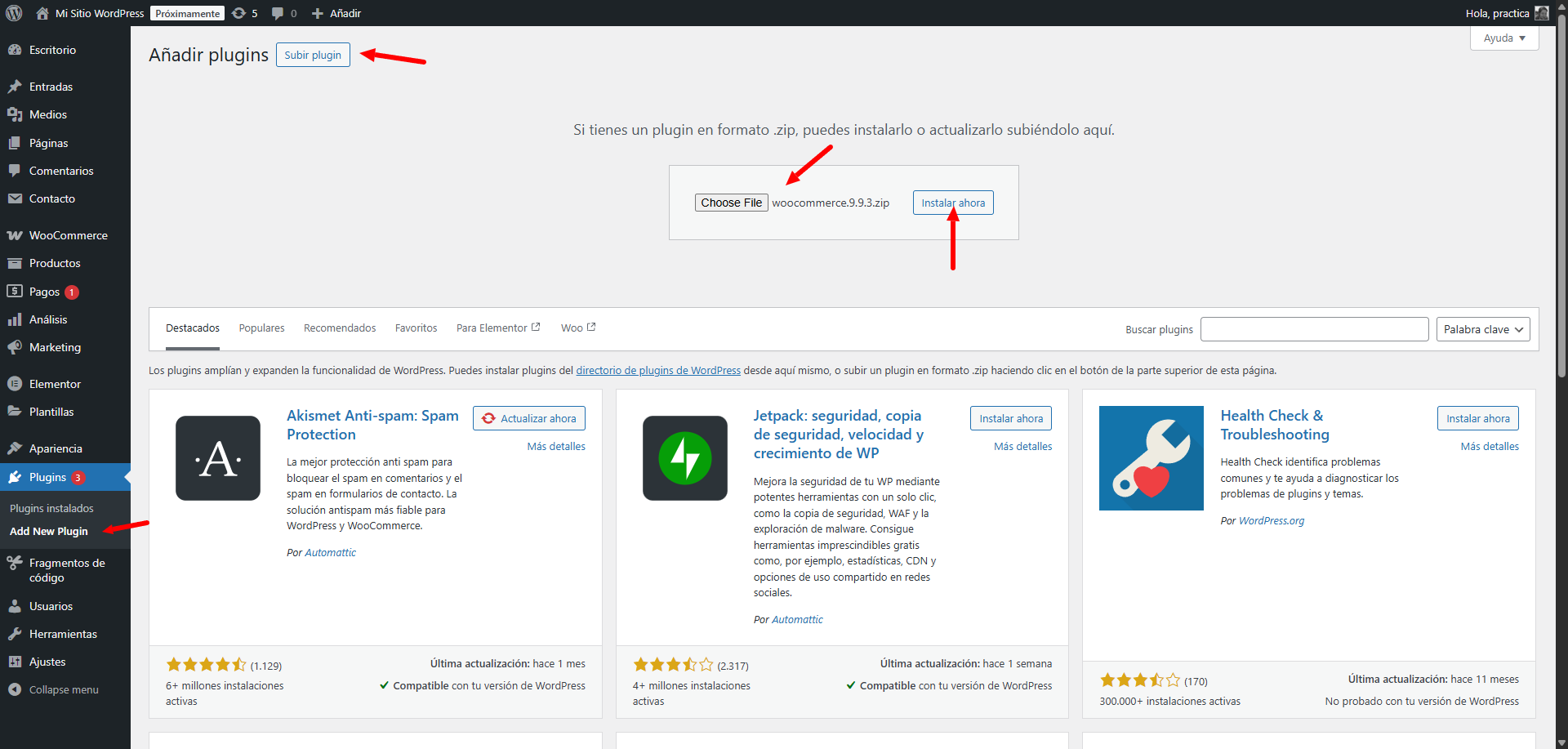Click the Medios media icon
This screenshot has width=1568, height=749.
(15, 114)
